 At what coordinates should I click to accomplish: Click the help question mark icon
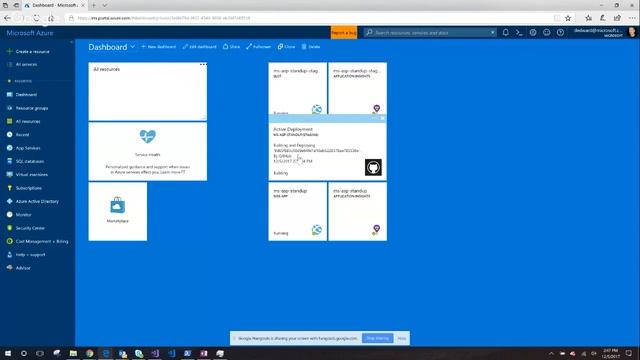tap(560, 33)
